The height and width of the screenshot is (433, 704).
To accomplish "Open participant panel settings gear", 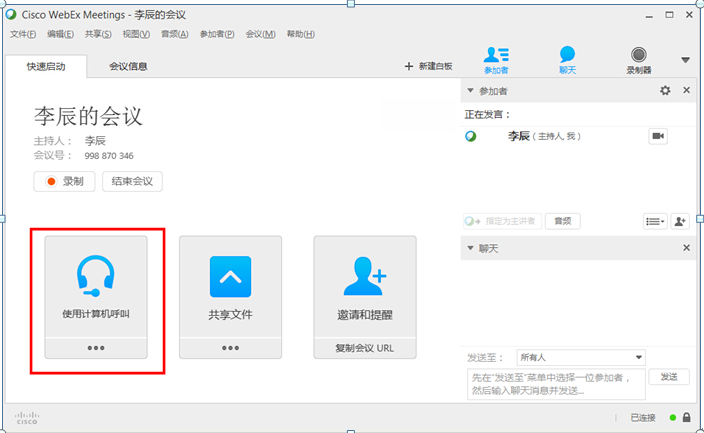I will [665, 90].
